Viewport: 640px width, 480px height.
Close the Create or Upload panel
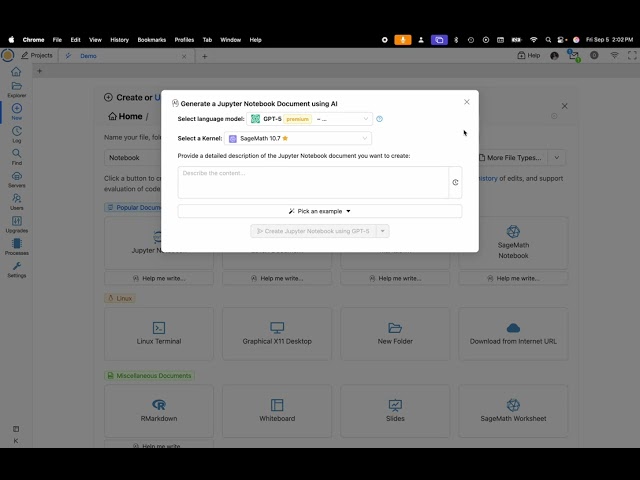(564, 106)
